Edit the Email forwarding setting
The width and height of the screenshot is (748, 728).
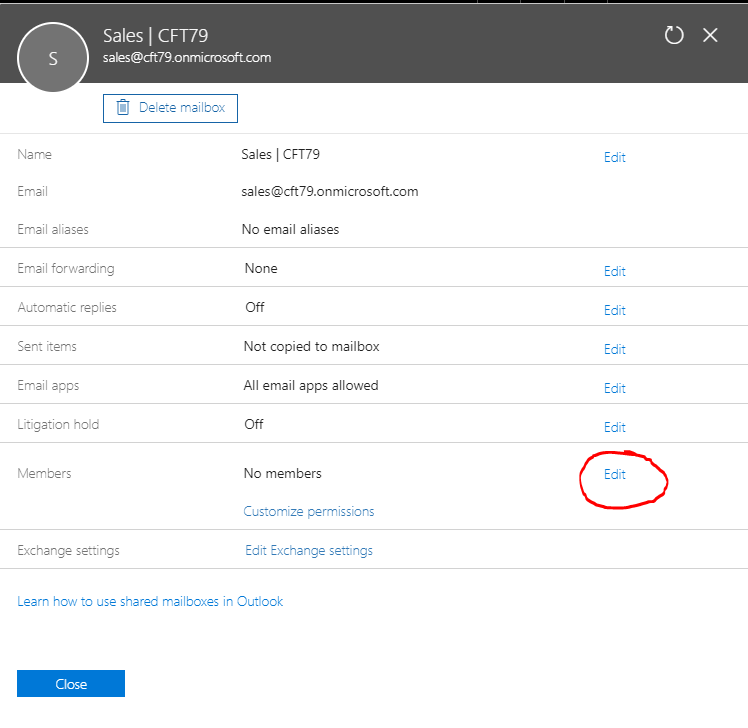pos(614,271)
